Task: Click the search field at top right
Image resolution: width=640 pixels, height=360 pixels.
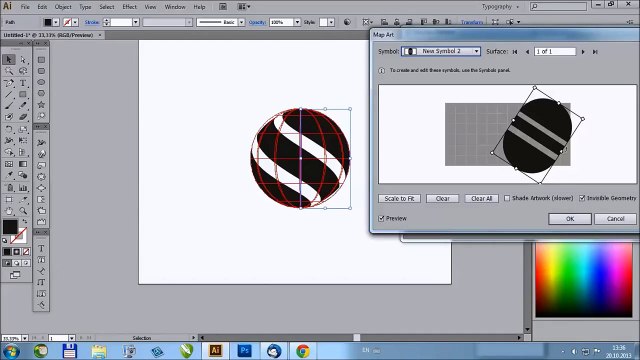Action: (x=558, y=7)
